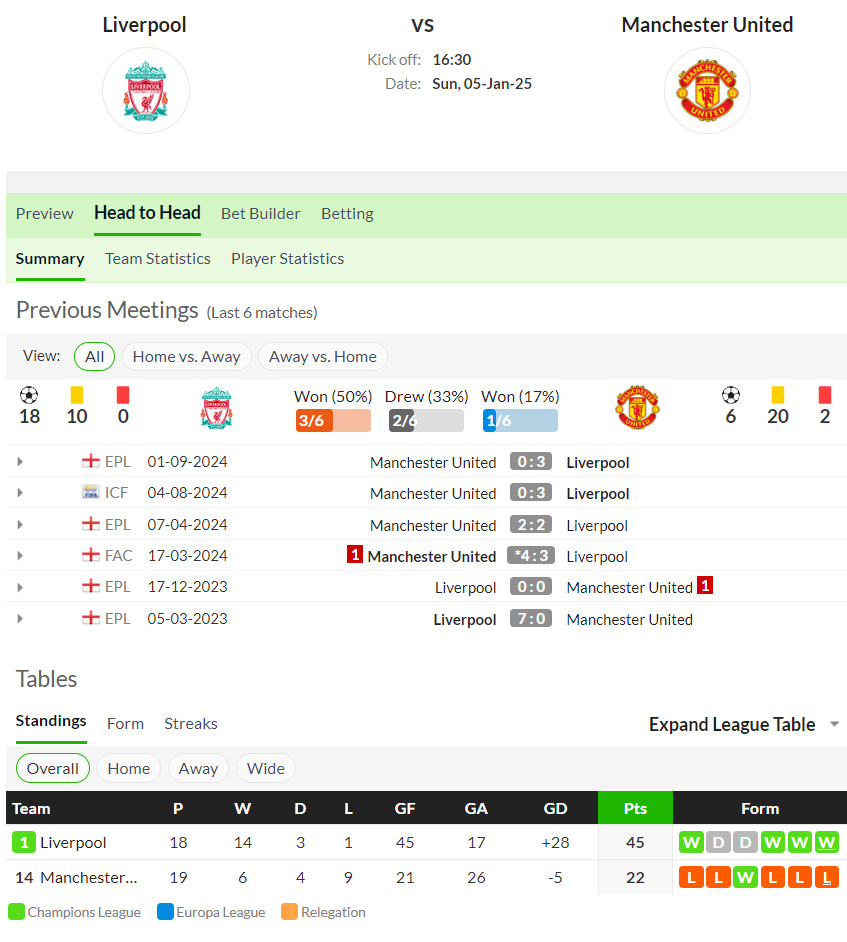Open the Team Statistics tab

(x=157, y=259)
